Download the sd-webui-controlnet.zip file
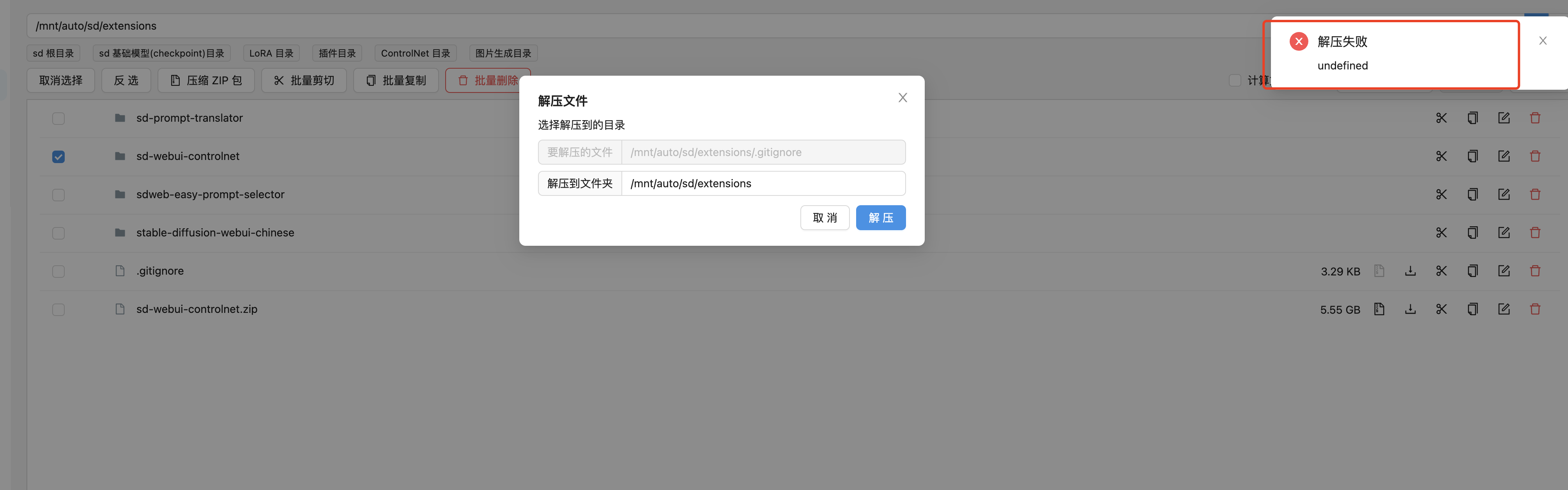 pyautogui.click(x=1410, y=309)
